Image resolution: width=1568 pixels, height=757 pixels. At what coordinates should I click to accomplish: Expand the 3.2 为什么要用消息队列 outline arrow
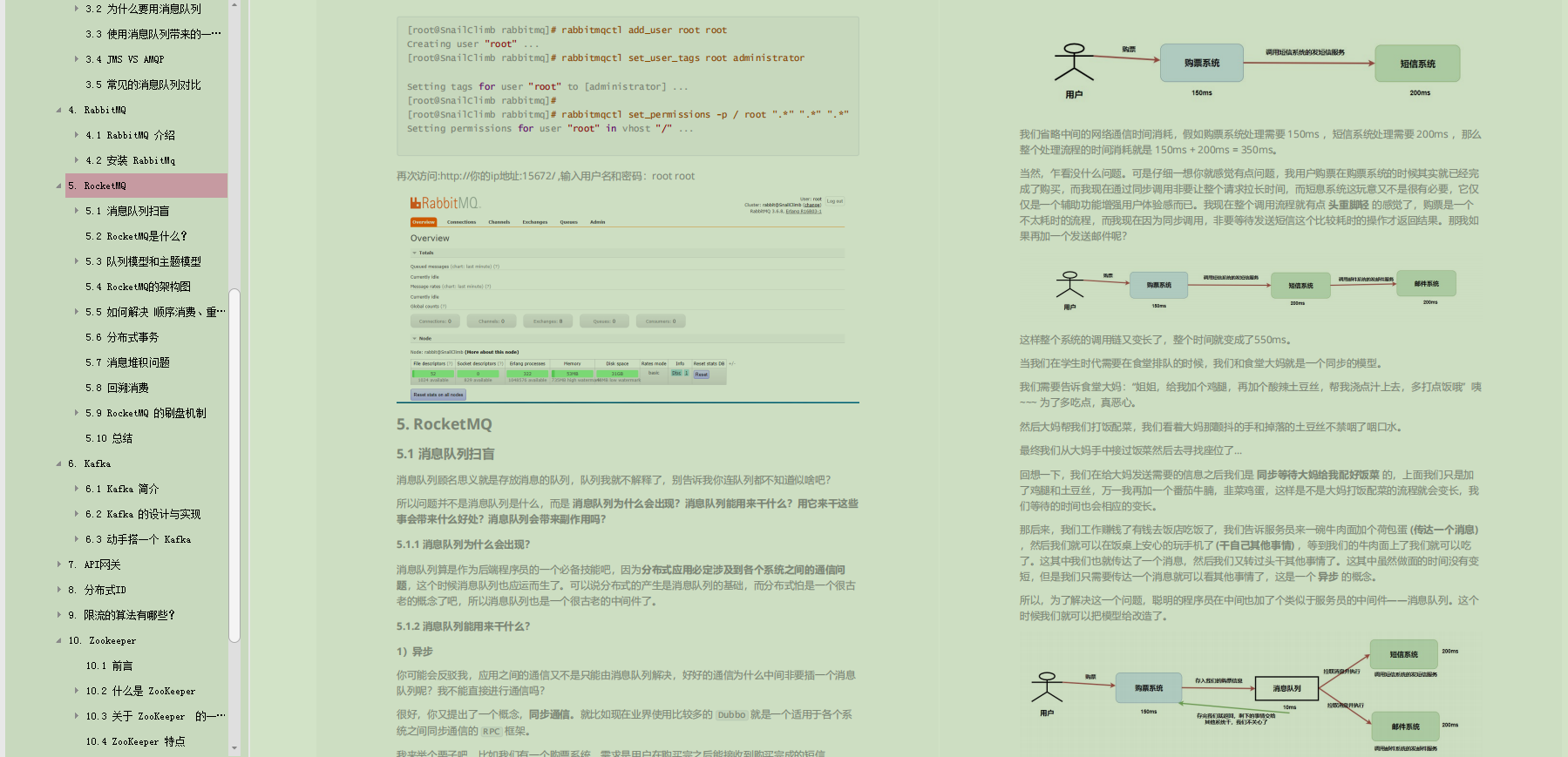click(x=77, y=9)
